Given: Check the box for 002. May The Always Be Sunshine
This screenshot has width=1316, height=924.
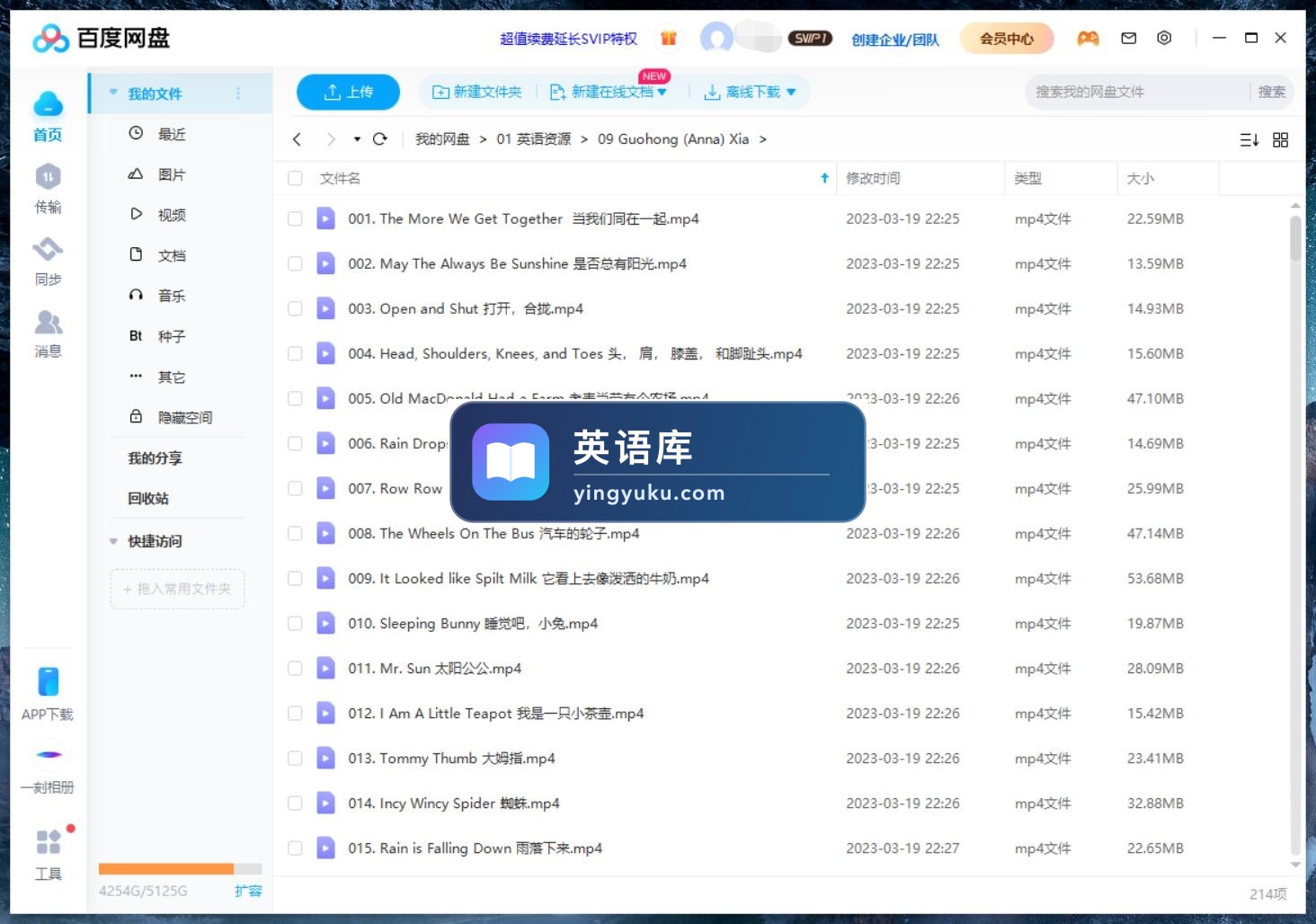Looking at the screenshot, I should [295, 263].
